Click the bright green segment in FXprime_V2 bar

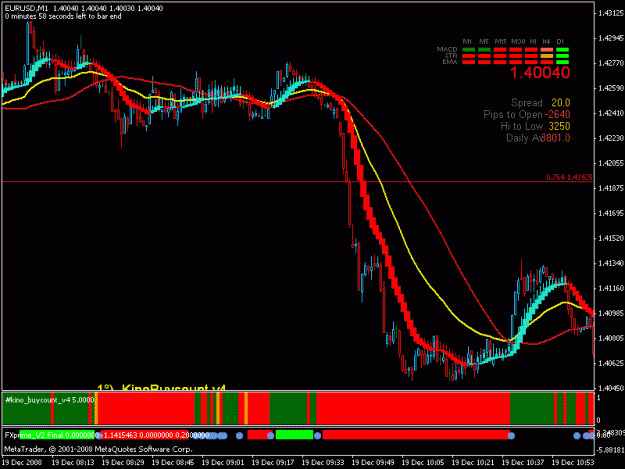pyautogui.click(x=294, y=435)
